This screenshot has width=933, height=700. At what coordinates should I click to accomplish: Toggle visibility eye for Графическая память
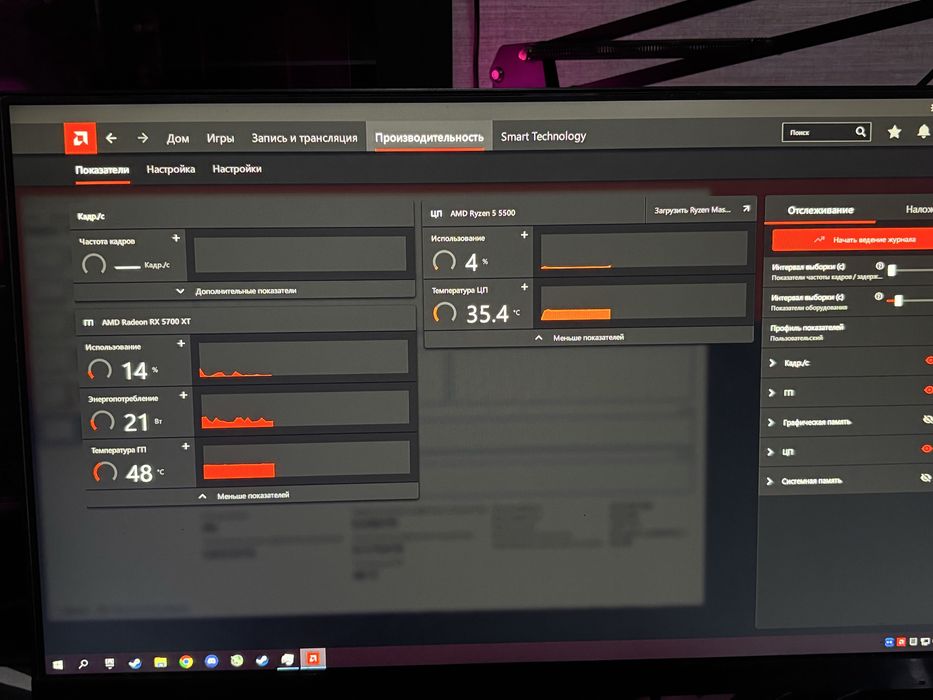[x=928, y=420]
